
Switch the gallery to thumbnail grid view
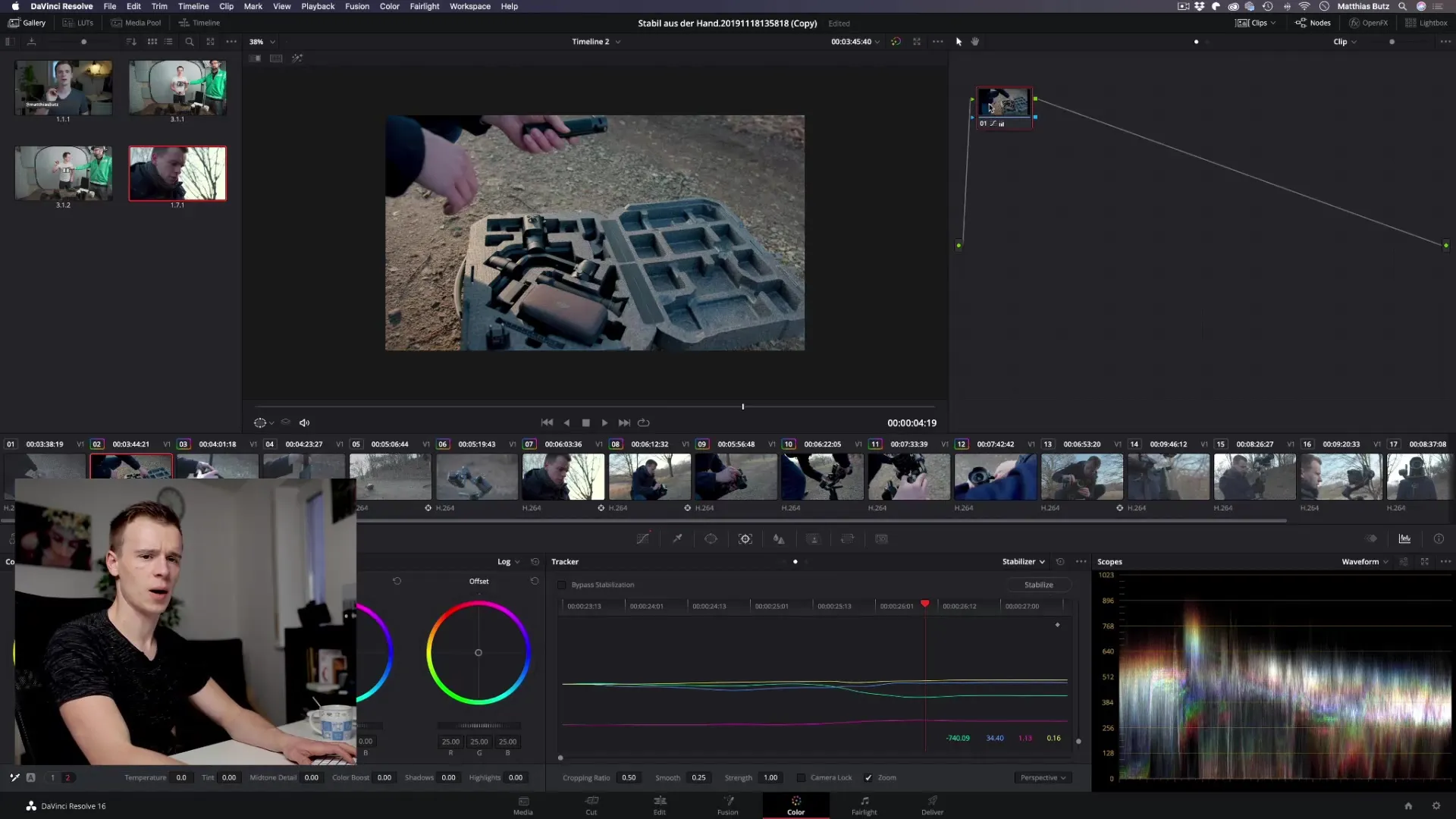tap(152, 42)
